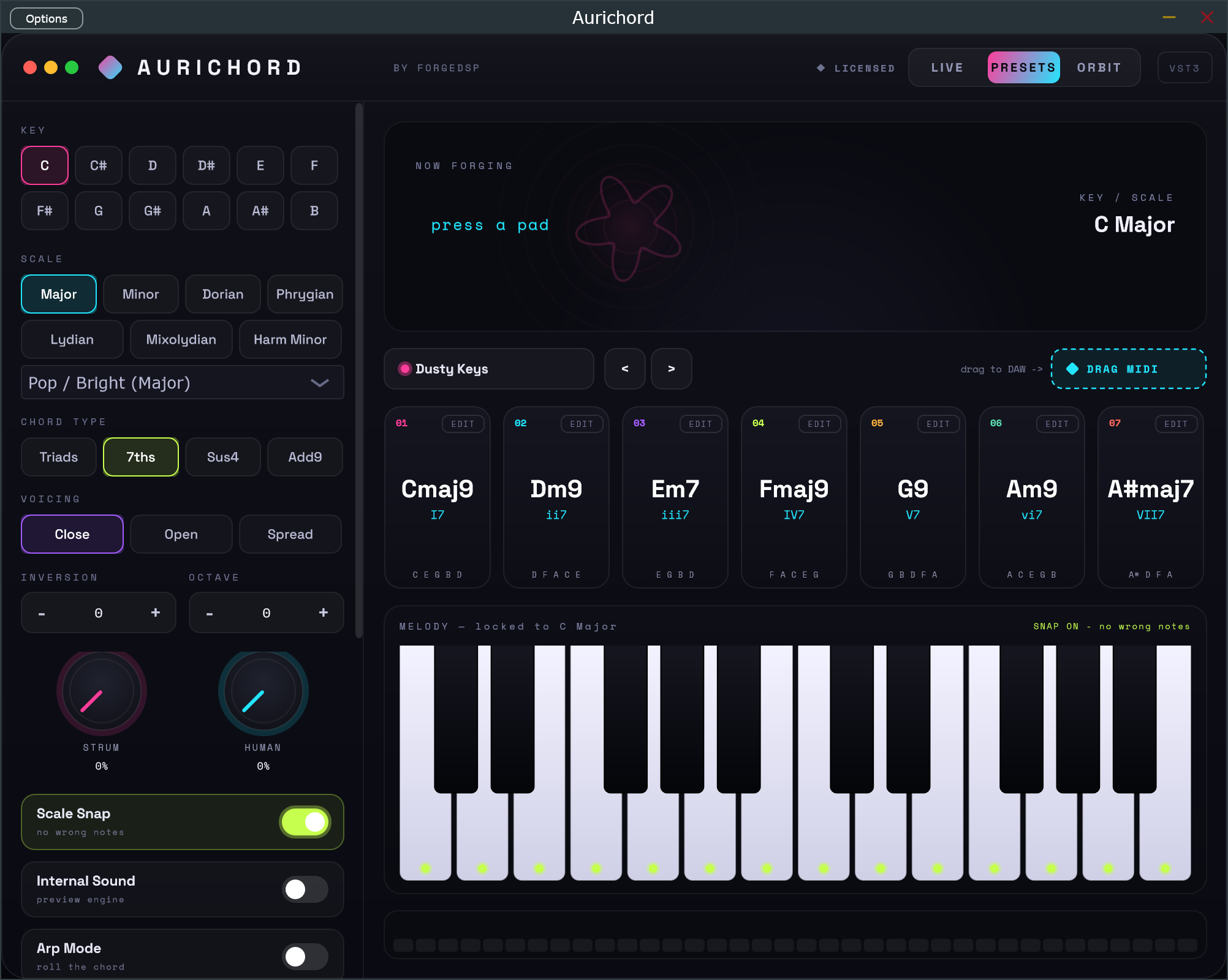Click the first black melody piano key
1228x980 pixels.
(x=456, y=719)
